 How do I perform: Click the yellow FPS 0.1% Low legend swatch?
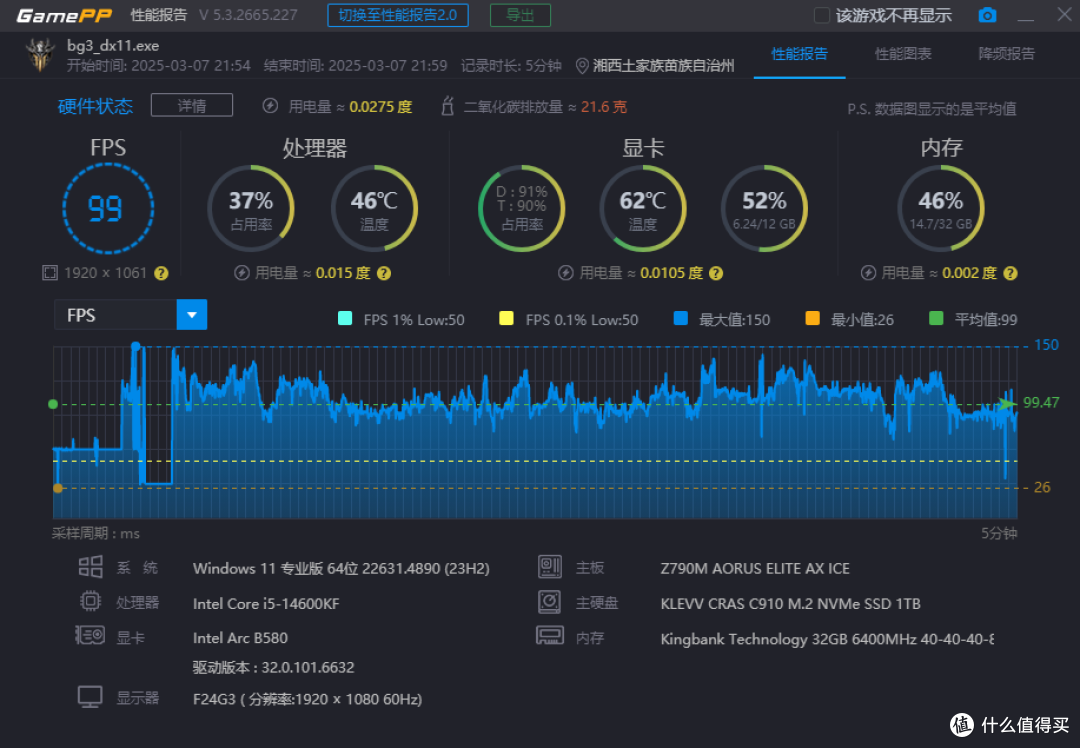pyautogui.click(x=506, y=318)
